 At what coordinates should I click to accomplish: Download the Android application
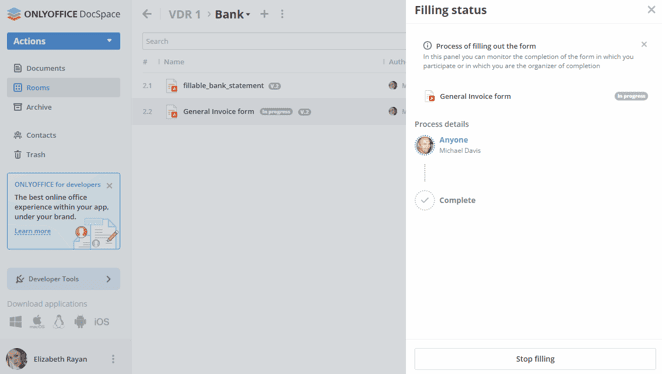(80, 322)
